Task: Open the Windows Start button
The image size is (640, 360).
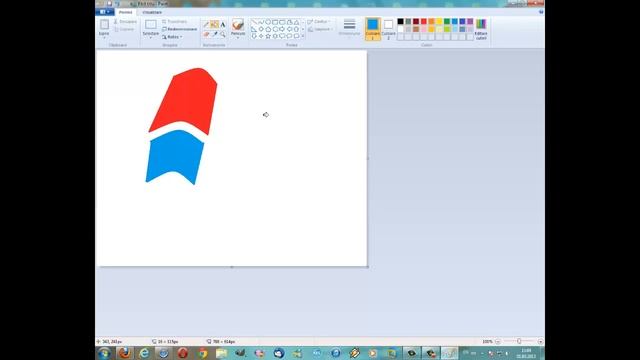Action: pyautogui.click(x=104, y=353)
